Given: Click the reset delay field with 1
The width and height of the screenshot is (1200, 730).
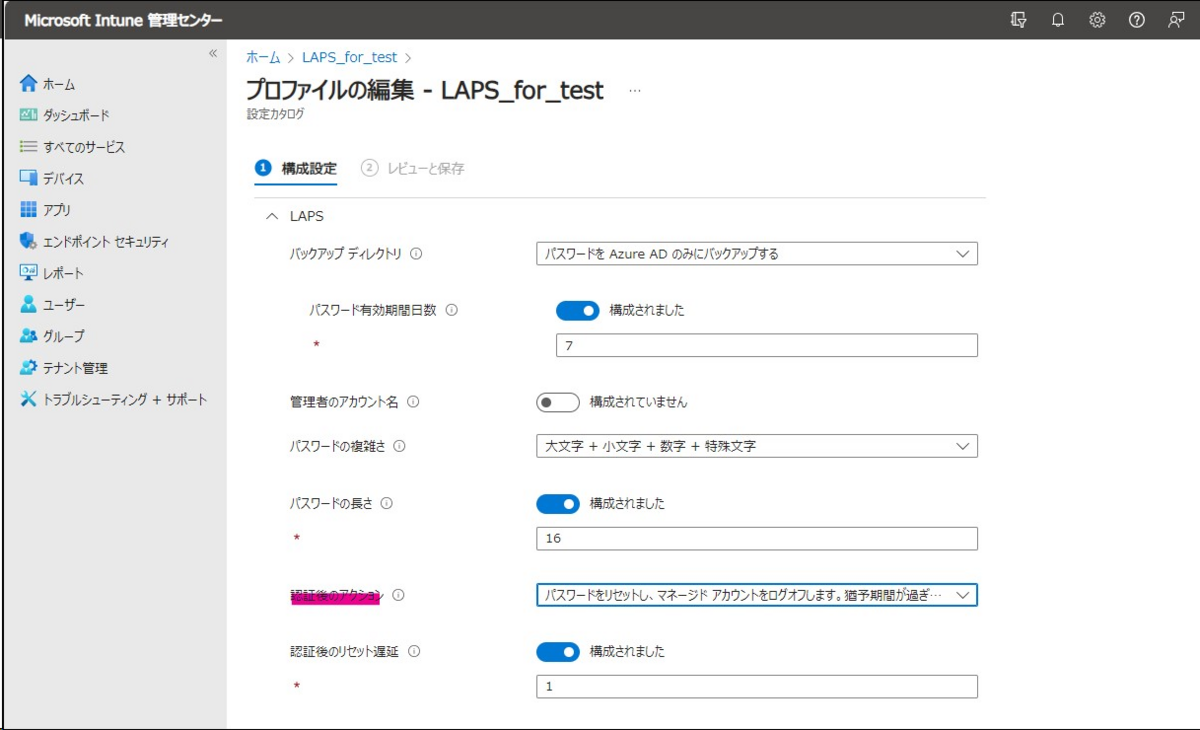Looking at the screenshot, I should click(757, 687).
